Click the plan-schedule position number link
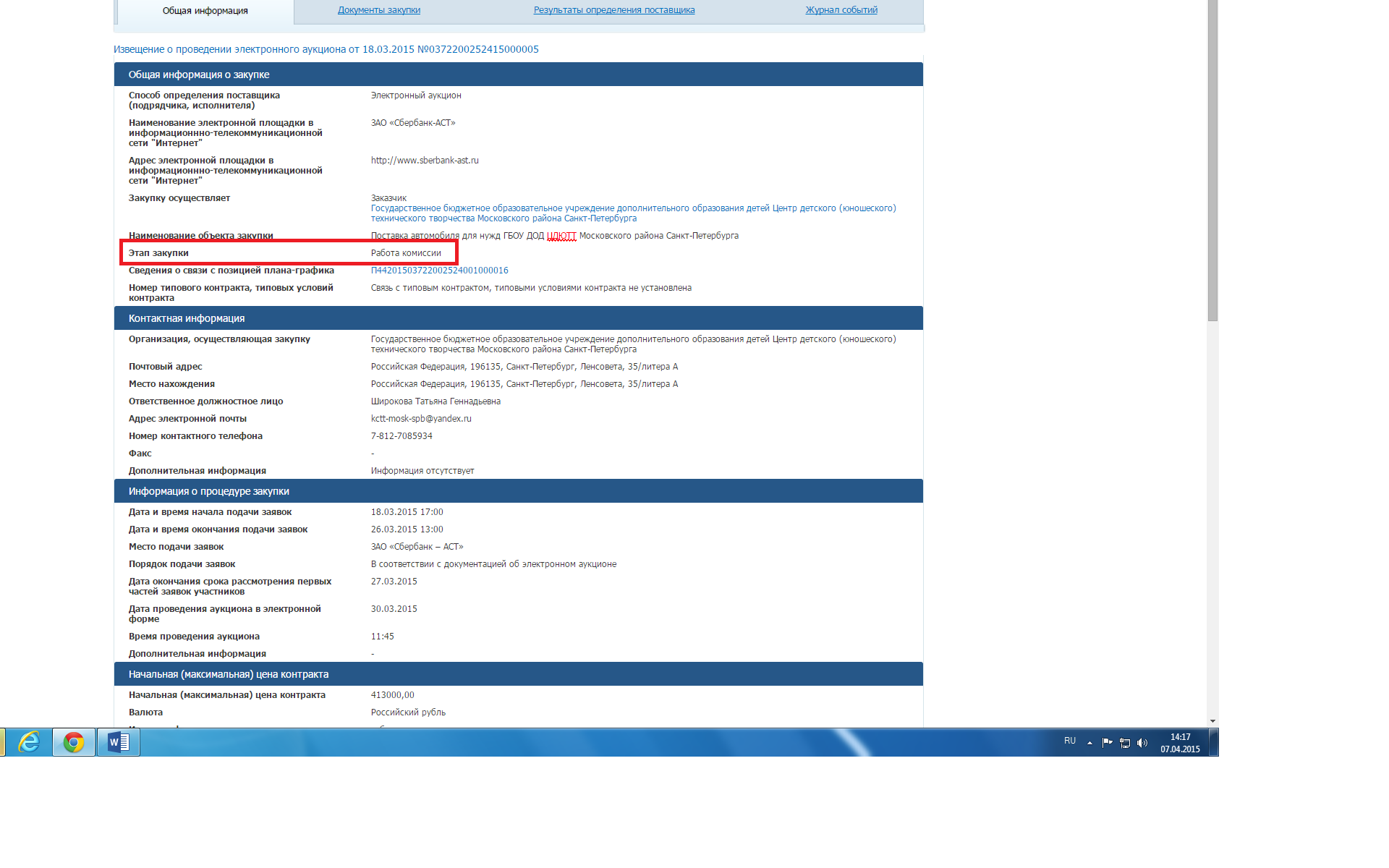The height and width of the screenshot is (868, 1389). click(x=439, y=271)
